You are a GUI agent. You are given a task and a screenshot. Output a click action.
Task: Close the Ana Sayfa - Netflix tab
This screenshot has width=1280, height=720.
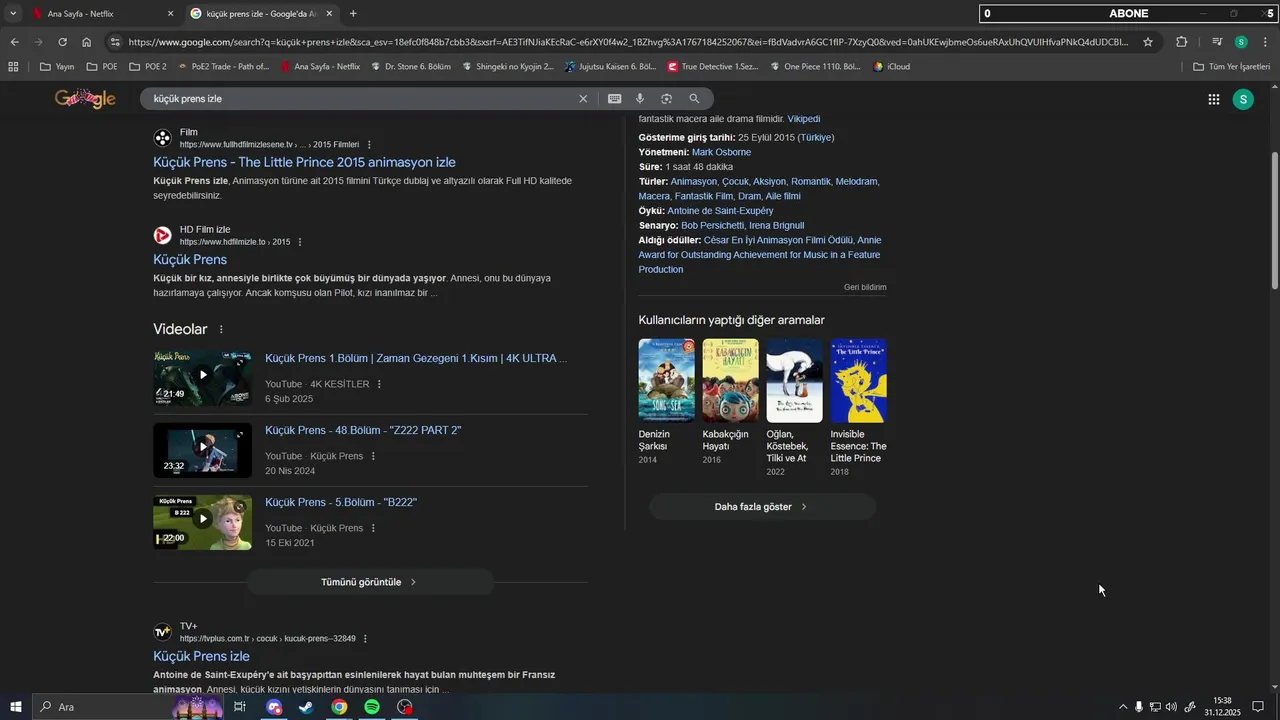[170, 14]
